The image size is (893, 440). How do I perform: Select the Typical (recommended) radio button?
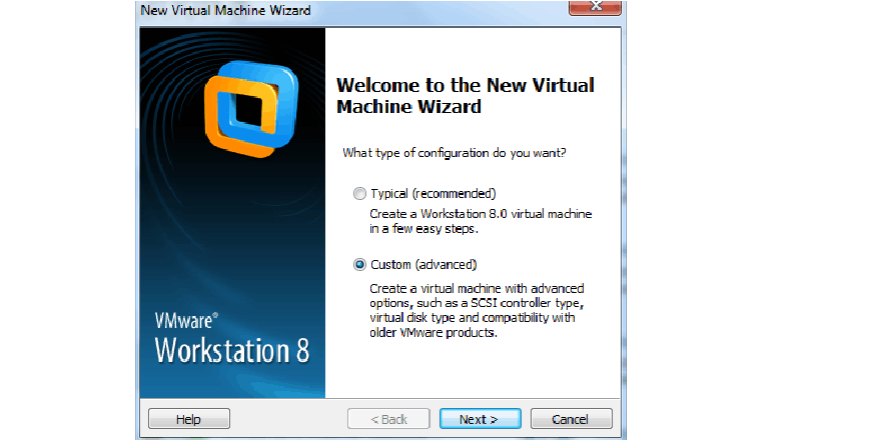pos(359,194)
